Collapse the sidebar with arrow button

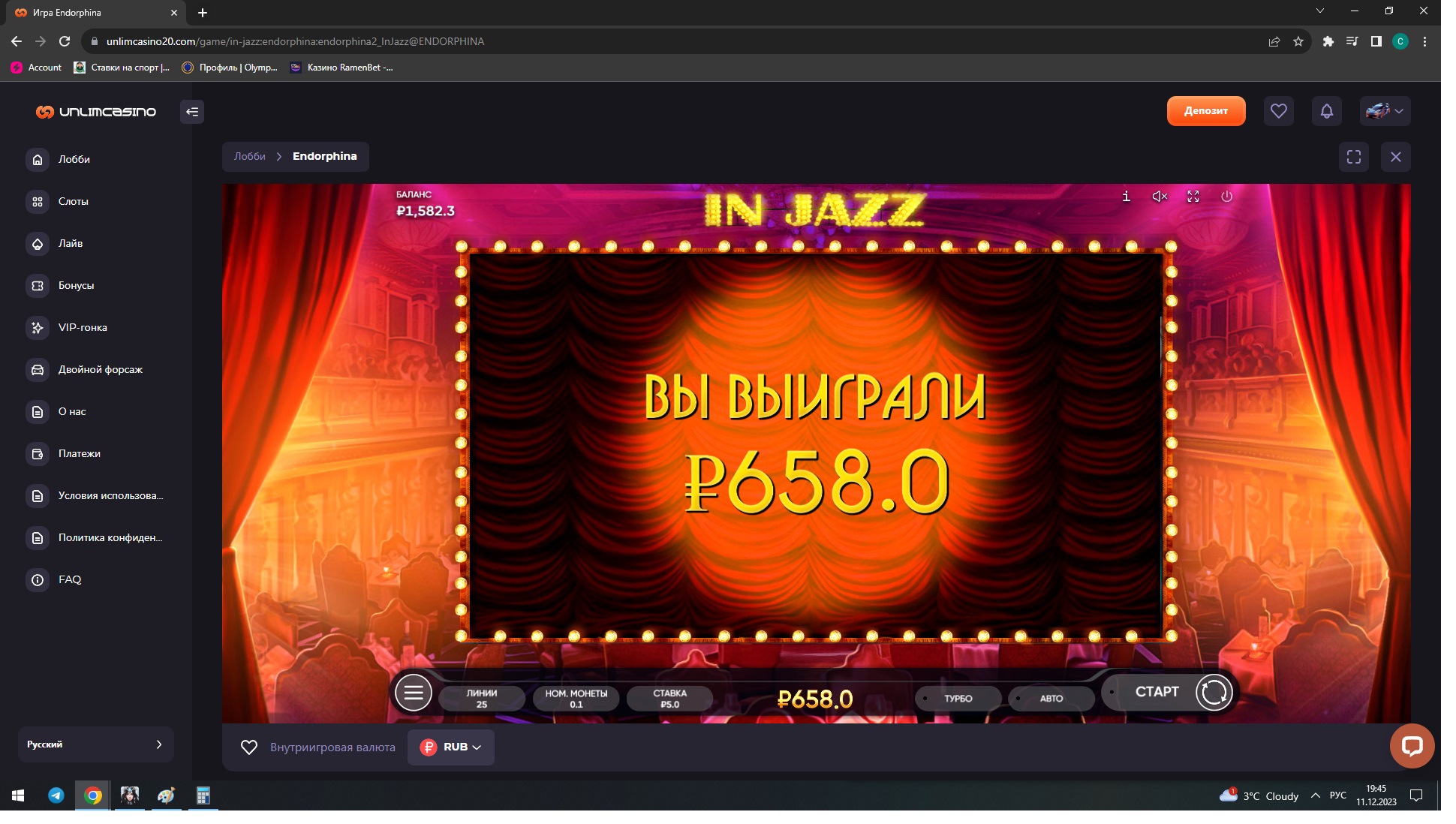tap(192, 112)
